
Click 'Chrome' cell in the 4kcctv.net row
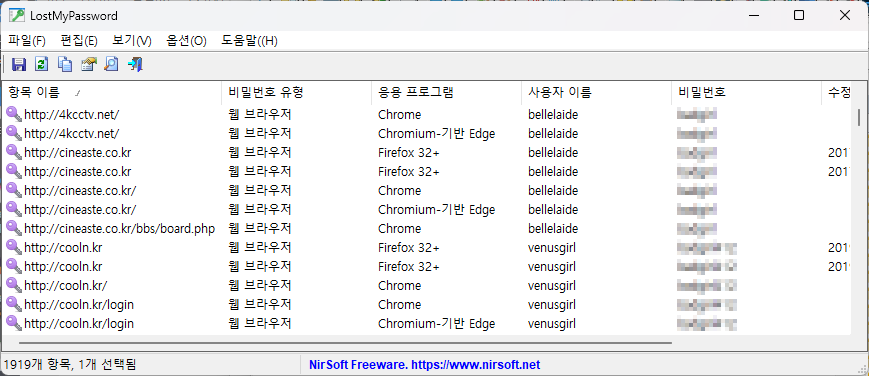[x=399, y=115]
